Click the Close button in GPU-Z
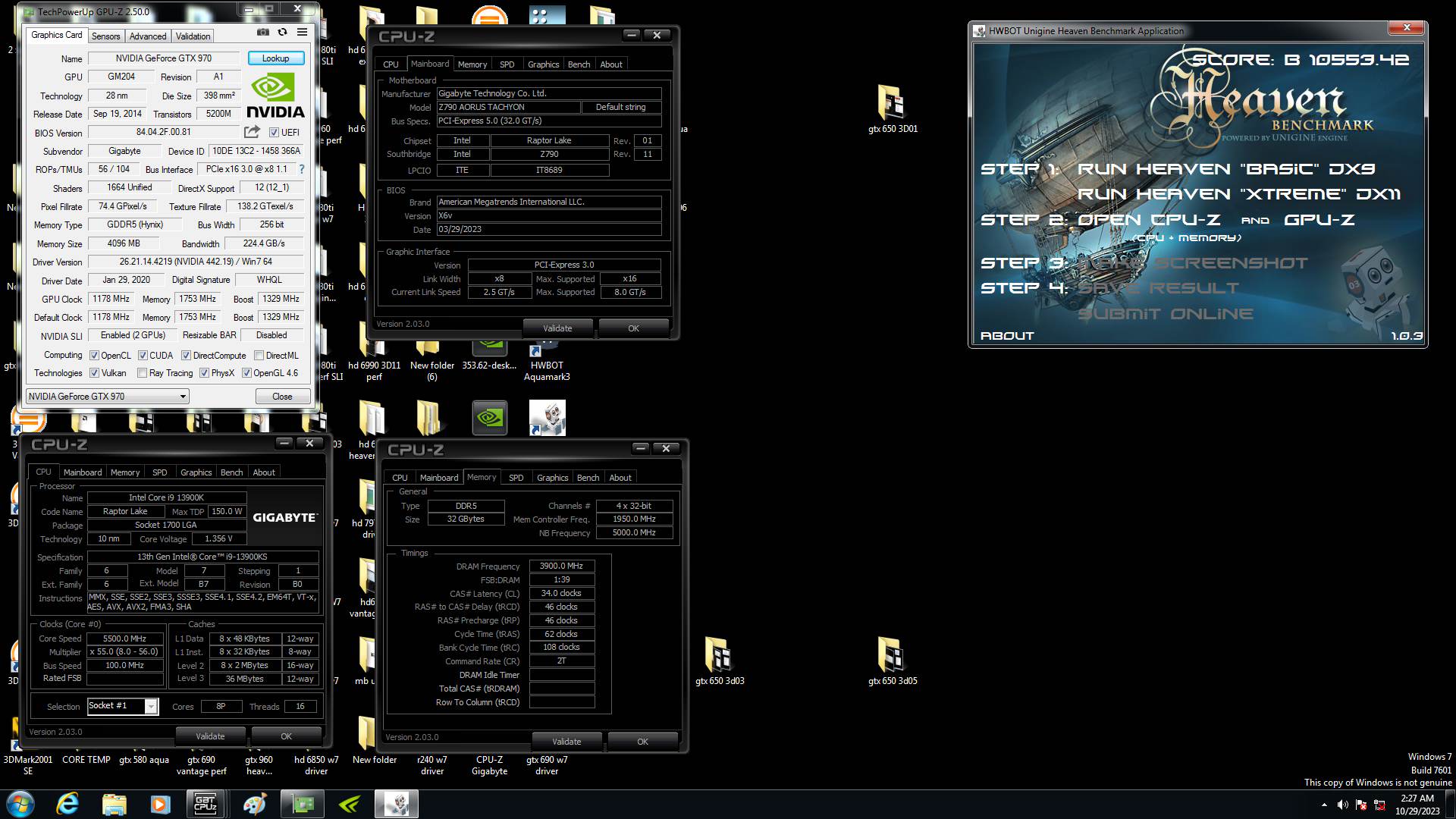The height and width of the screenshot is (819, 1456). coord(282,396)
